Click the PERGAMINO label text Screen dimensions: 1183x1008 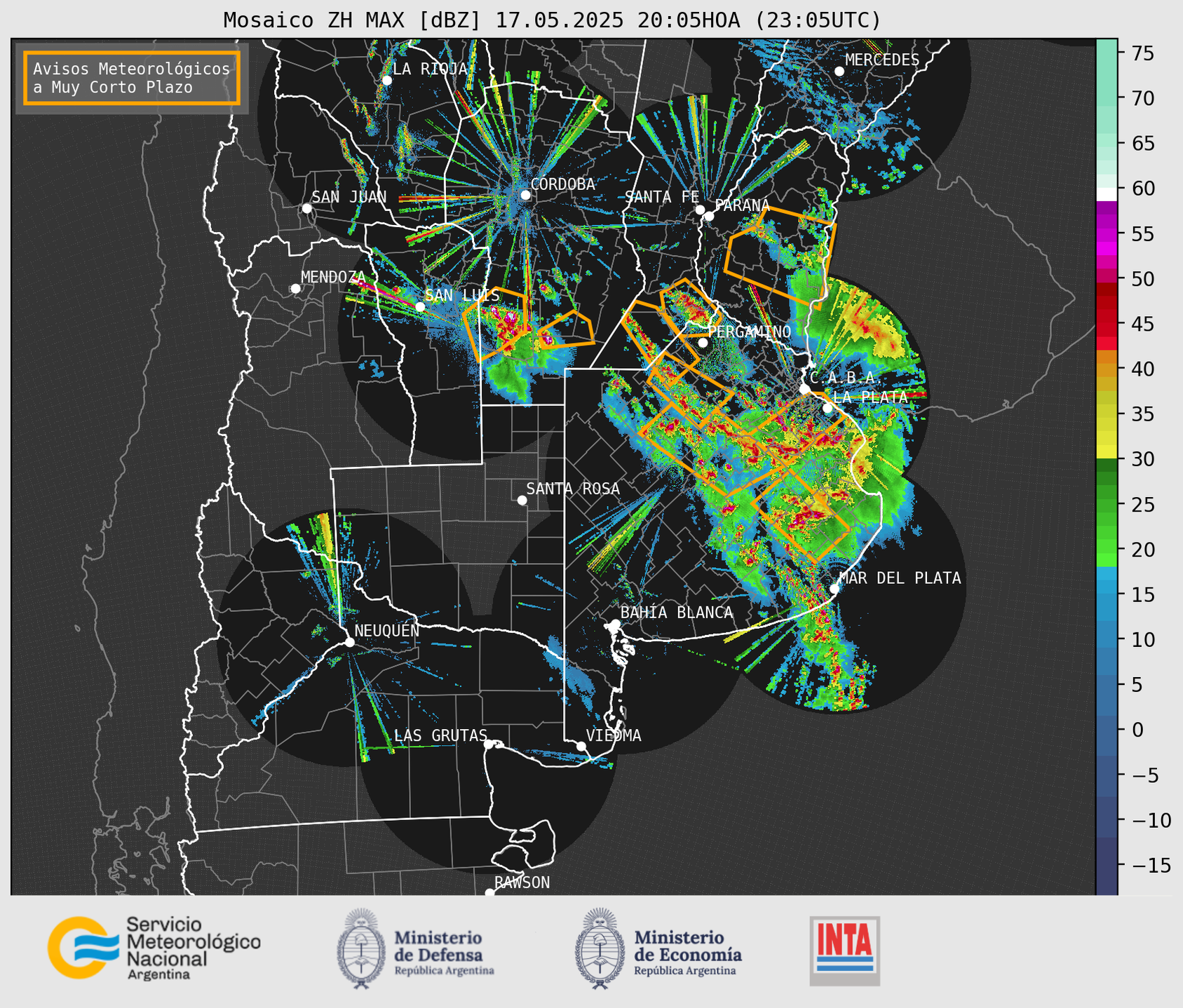click(x=749, y=332)
